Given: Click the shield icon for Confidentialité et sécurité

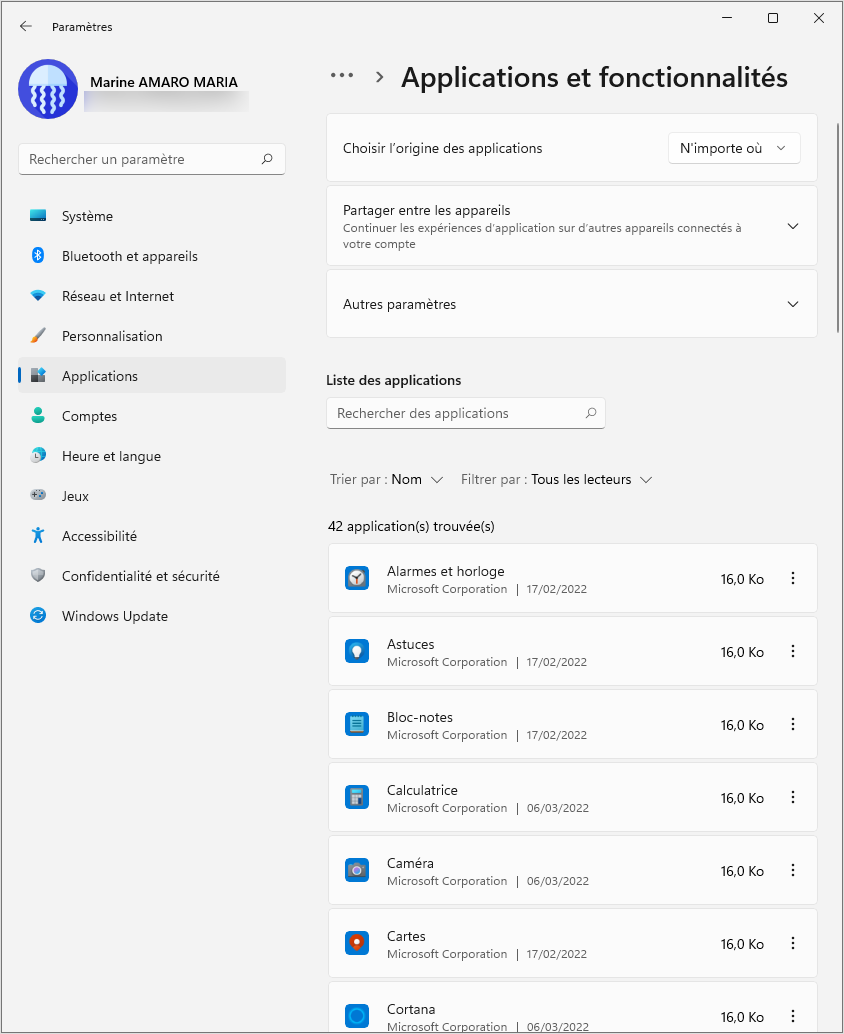Looking at the screenshot, I should [x=38, y=575].
